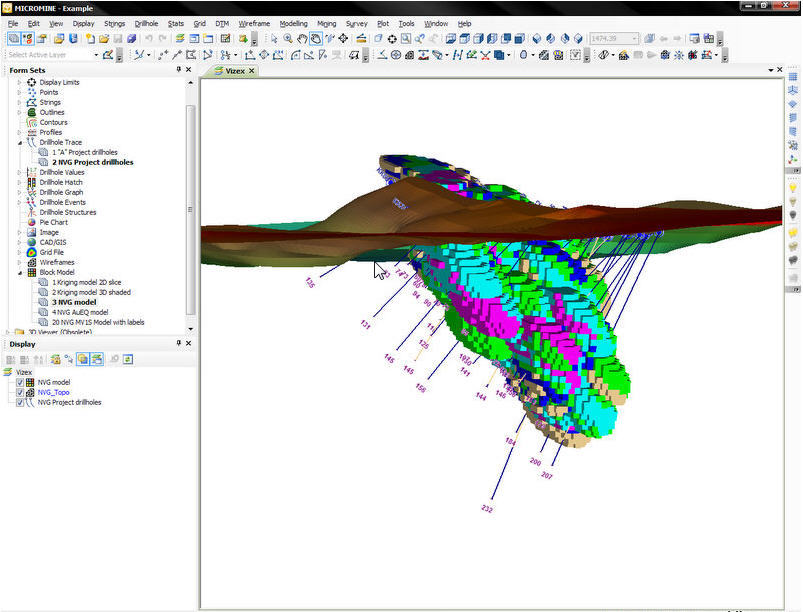
Task: Click the Pie Chart form set icon
Action: point(32,222)
